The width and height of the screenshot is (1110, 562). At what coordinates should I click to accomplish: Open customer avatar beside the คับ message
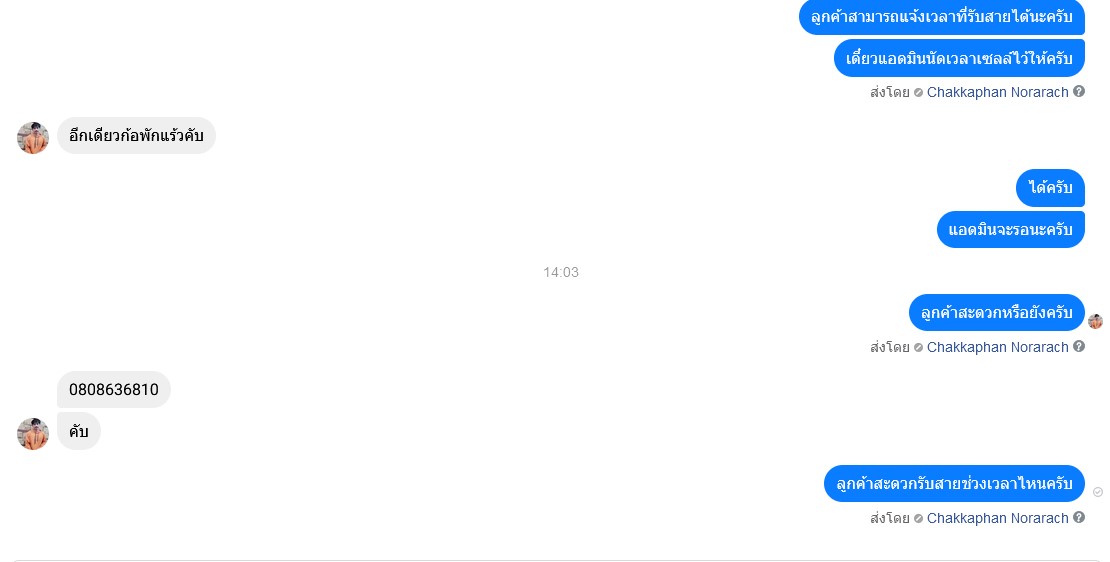(x=33, y=434)
